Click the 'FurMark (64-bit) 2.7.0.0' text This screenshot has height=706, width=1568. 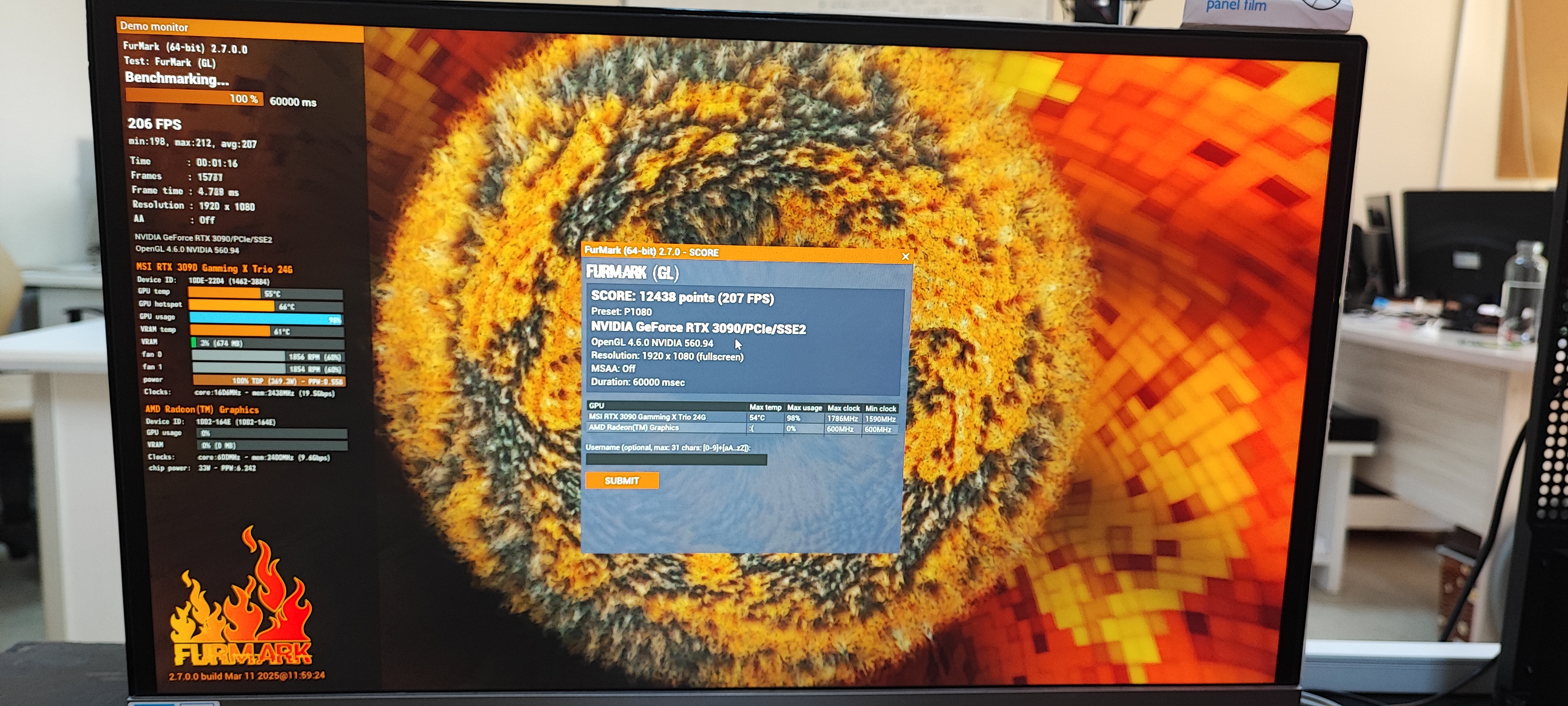[185, 47]
